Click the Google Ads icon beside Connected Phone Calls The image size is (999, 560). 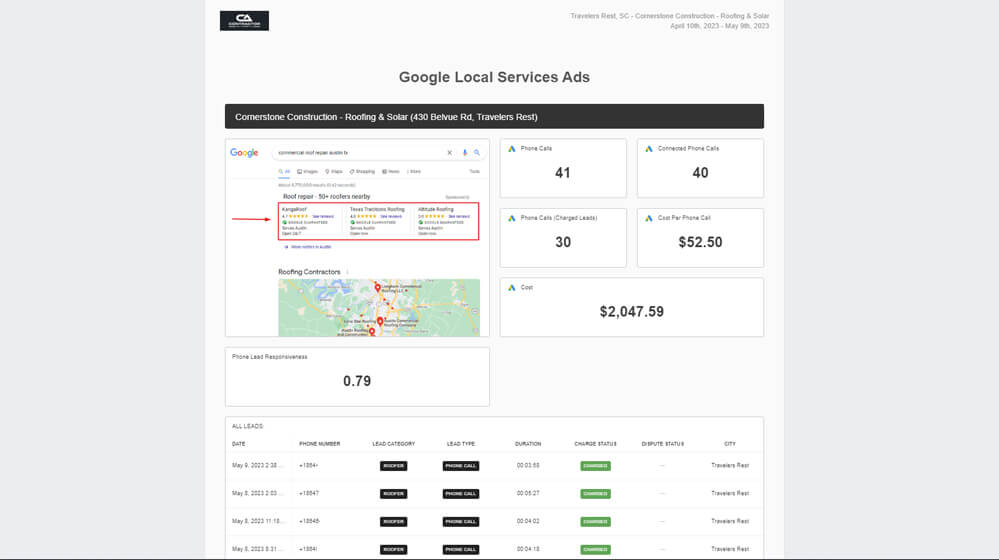coord(649,148)
